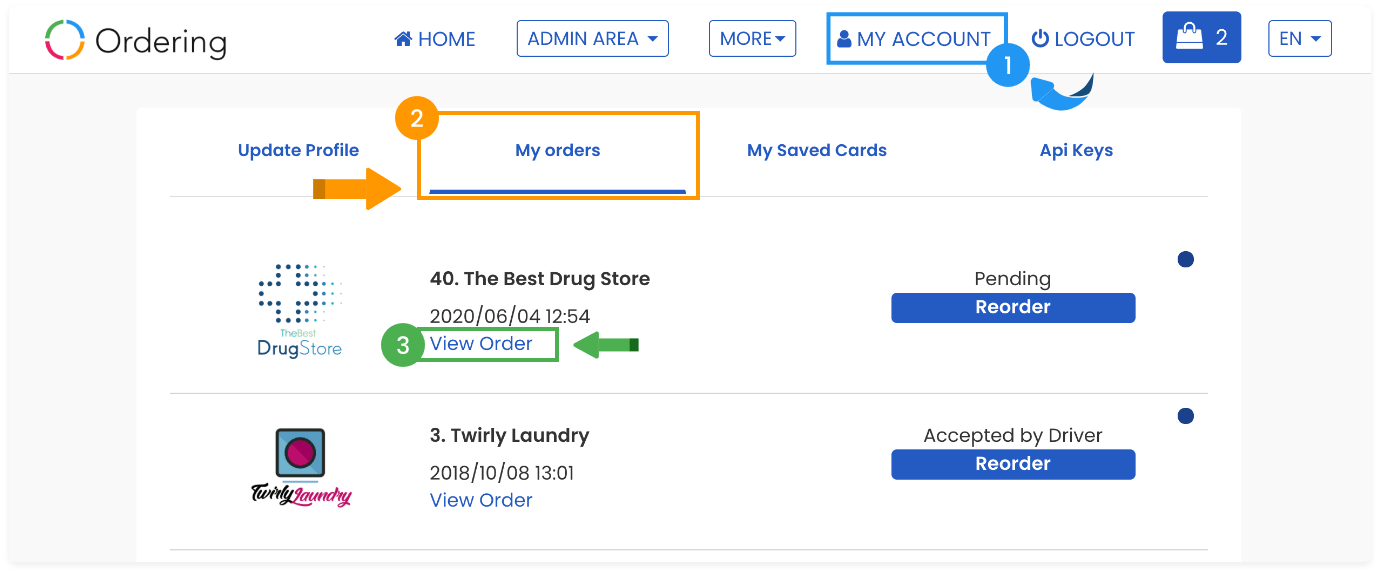1380x574 pixels.
Task: Click the blue dot beside Pending order
Action: pos(1186,260)
